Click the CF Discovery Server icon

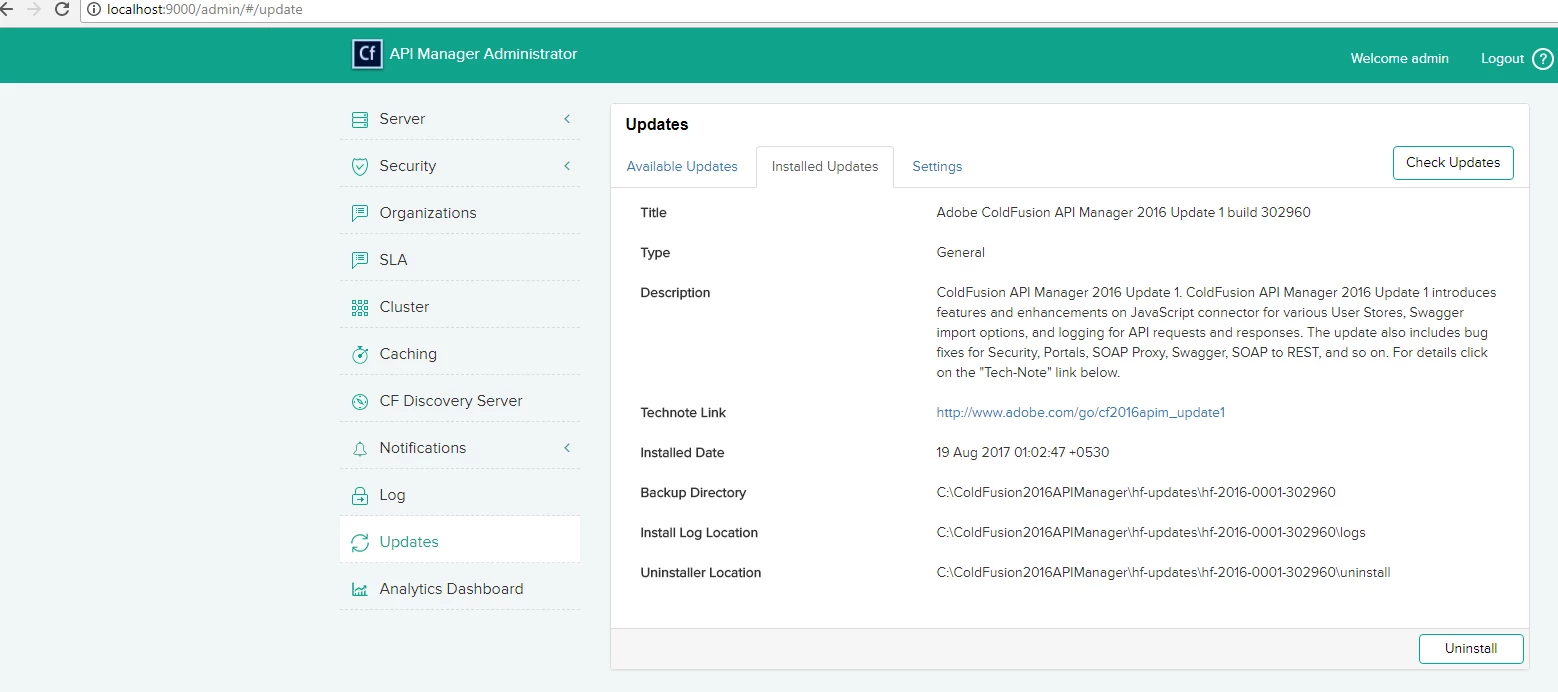[360, 401]
